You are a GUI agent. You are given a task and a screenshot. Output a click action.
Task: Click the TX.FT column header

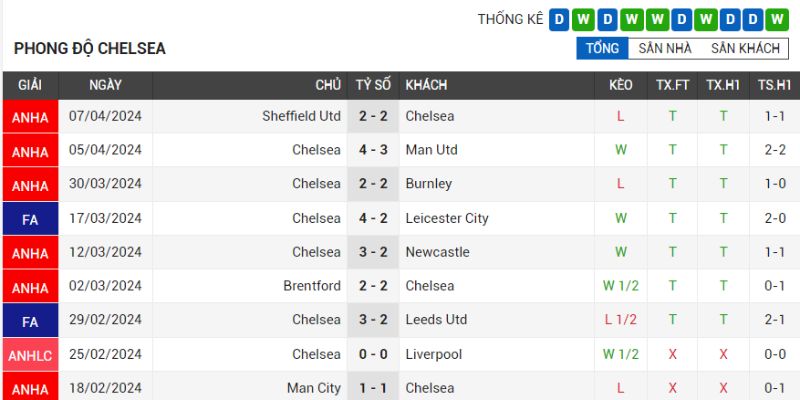[672, 85]
